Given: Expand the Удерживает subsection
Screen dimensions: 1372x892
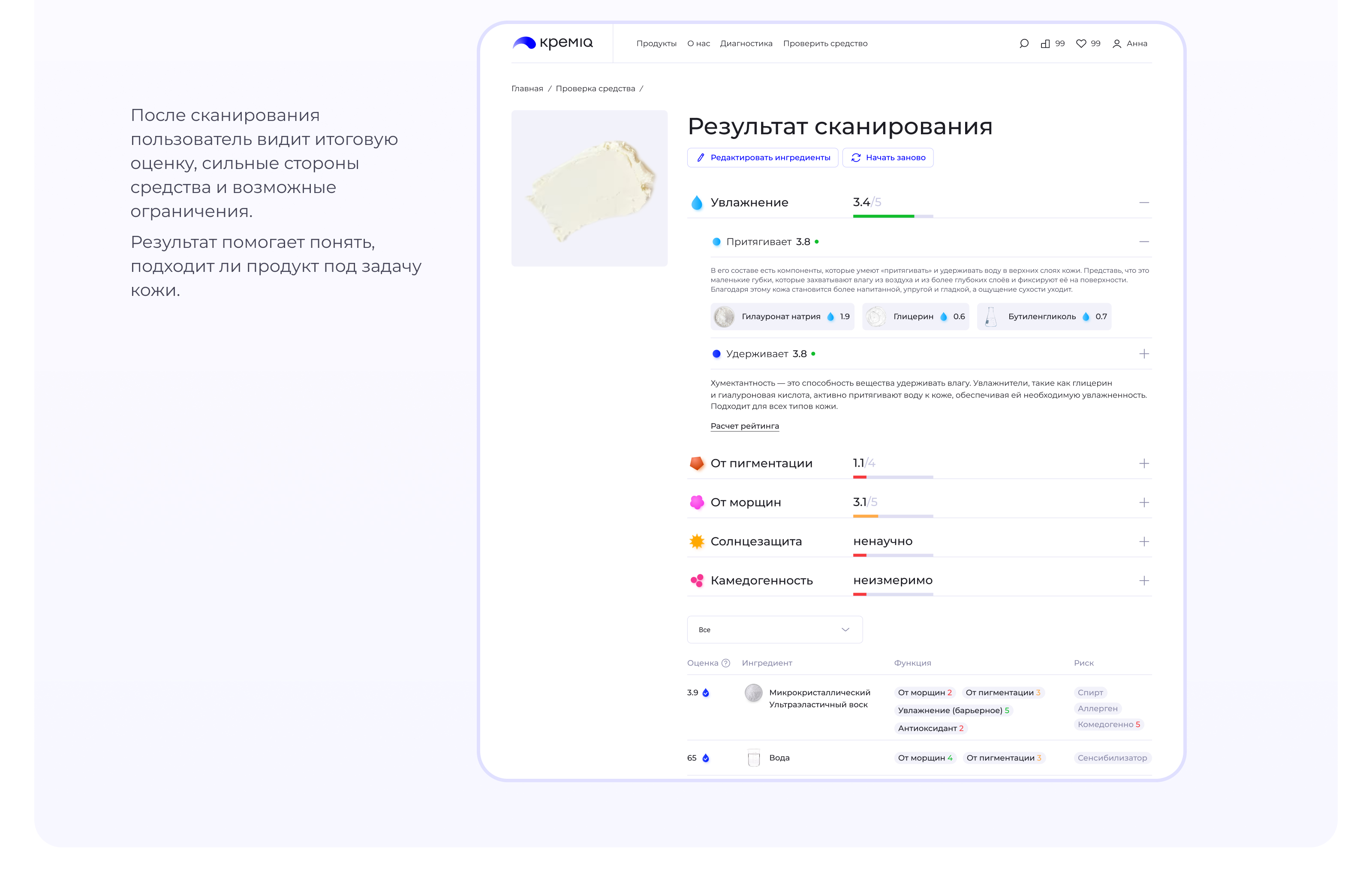Looking at the screenshot, I should coord(1144,354).
